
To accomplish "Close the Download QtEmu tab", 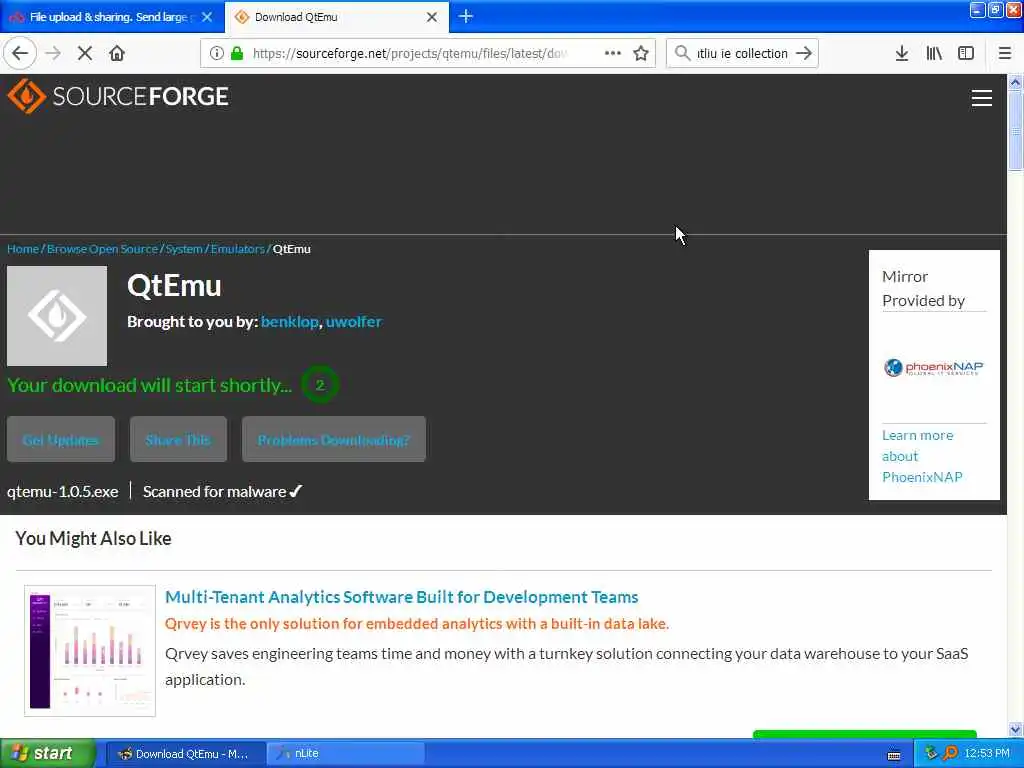I will (432, 17).
